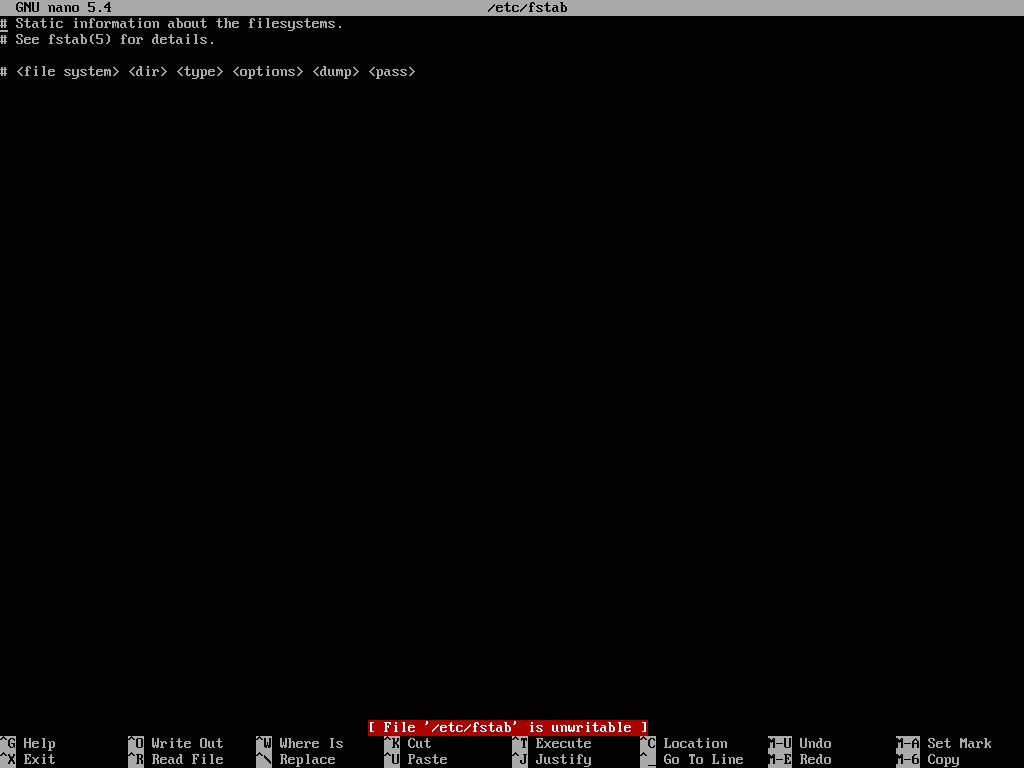This screenshot has width=1024, height=768.
Task: Click the <dir> column header text
Action: (x=148, y=72)
